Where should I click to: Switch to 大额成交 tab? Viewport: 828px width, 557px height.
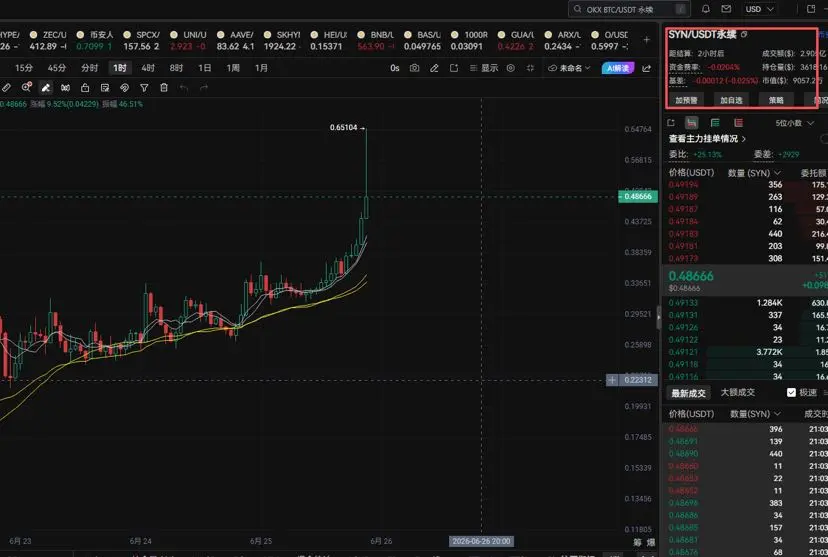tap(738, 392)
